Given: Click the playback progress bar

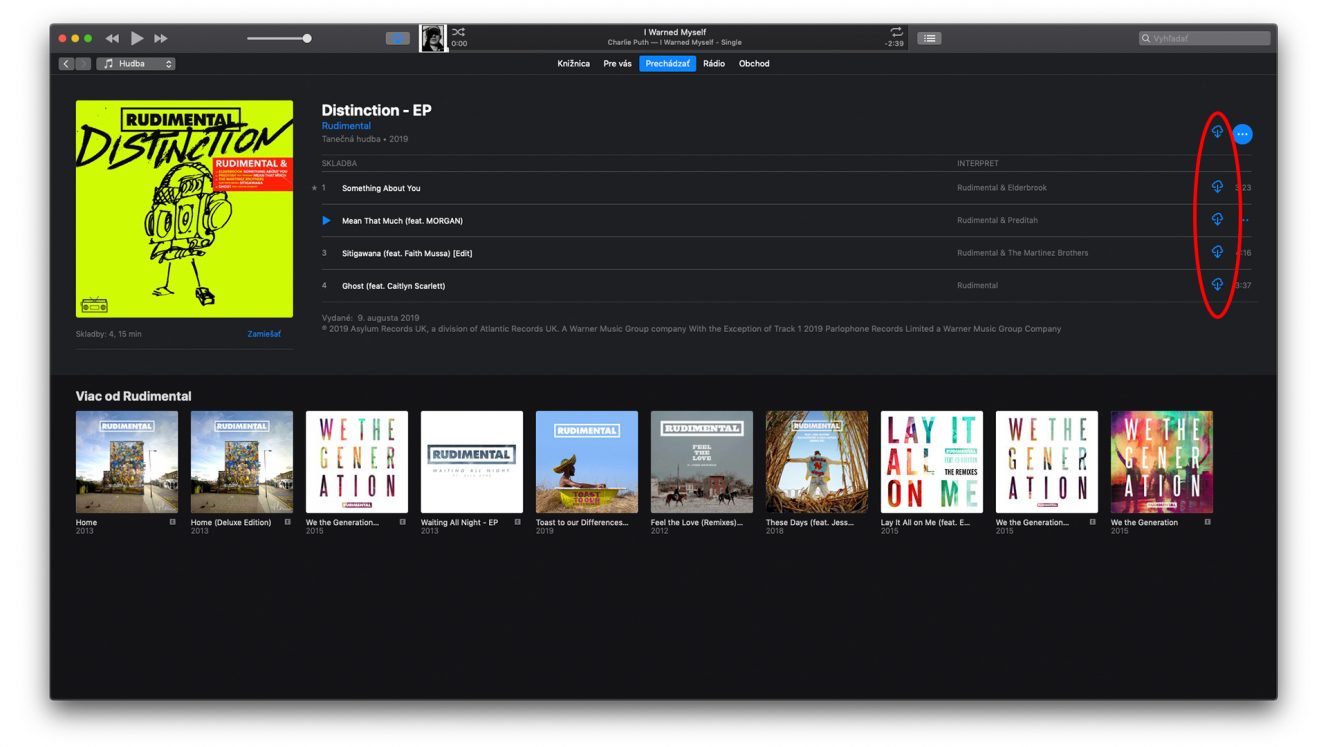Looking at the screenshot, I should click(677, 51).
